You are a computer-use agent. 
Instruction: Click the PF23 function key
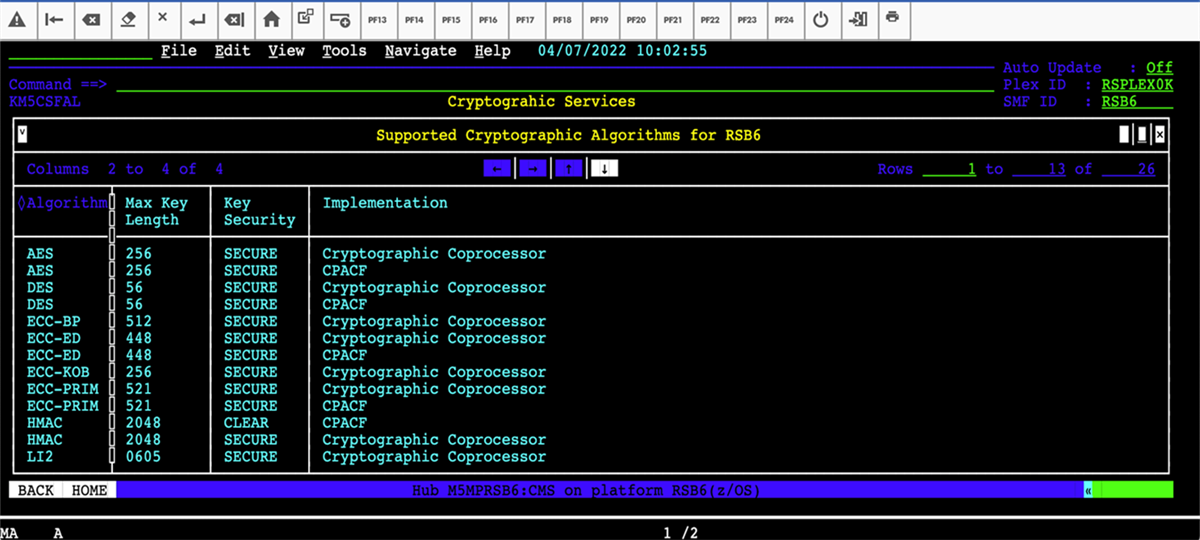pyautogui.click(x=748, y=19)
